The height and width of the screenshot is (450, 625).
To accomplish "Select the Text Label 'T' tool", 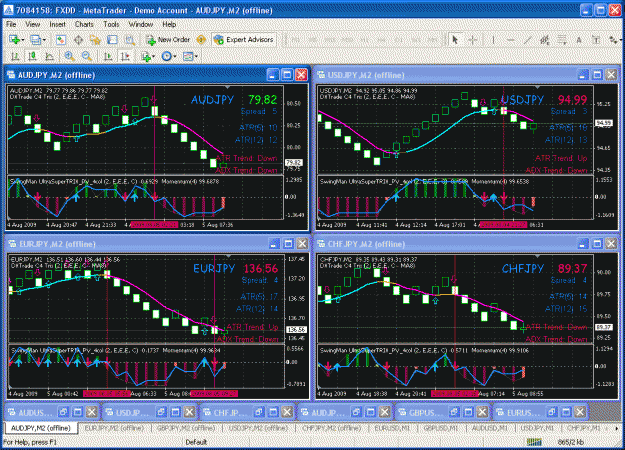I will 596,40.
